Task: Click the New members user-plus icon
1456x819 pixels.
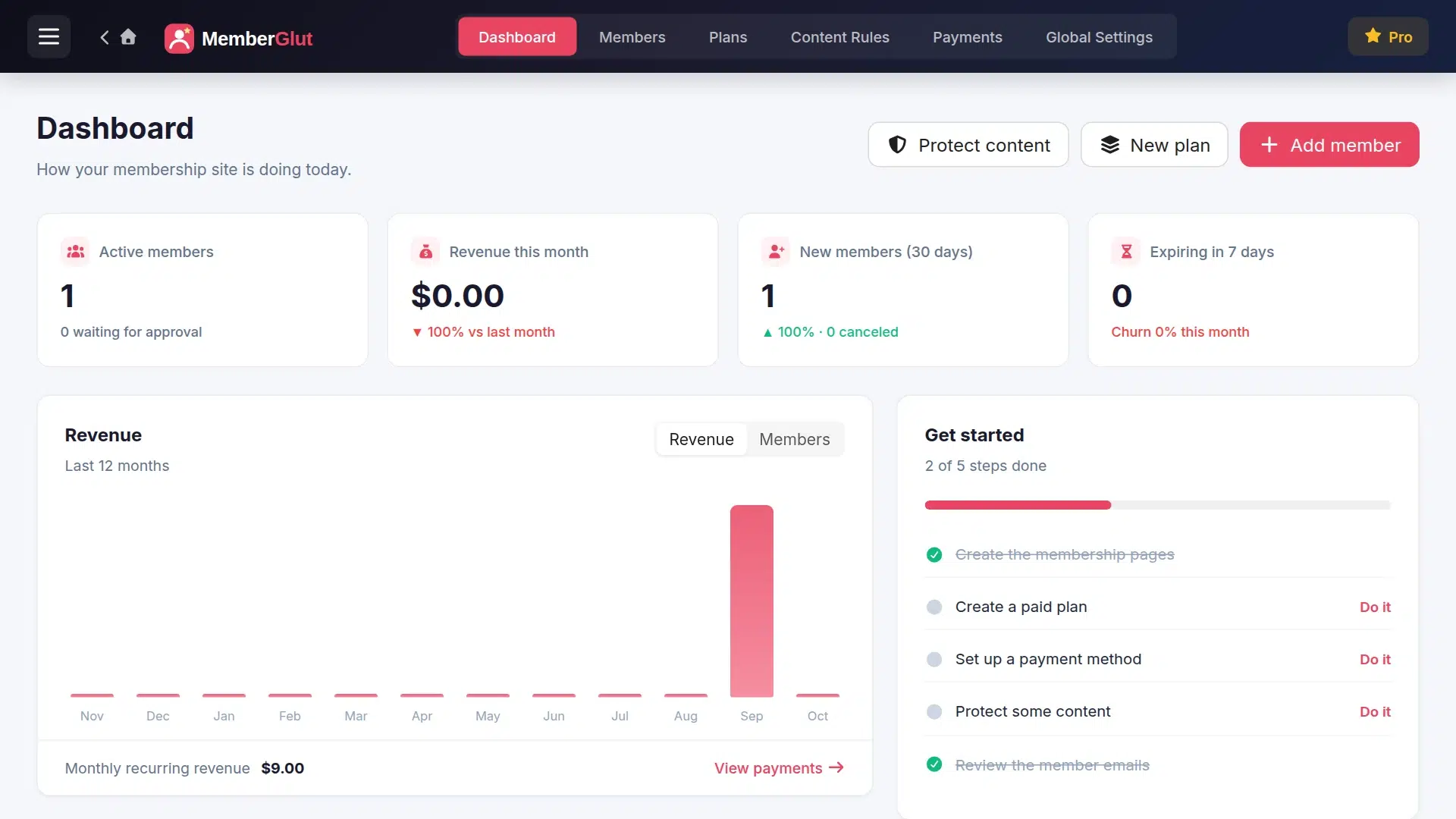Action: [x=776, y=252]
